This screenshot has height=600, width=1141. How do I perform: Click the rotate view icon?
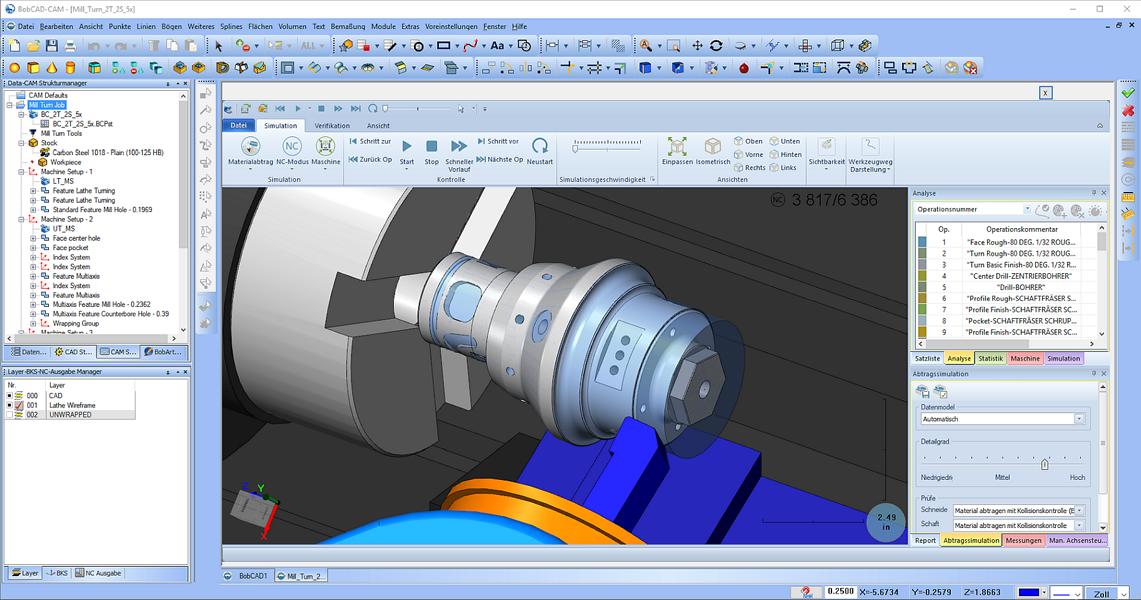click(716, 45)
